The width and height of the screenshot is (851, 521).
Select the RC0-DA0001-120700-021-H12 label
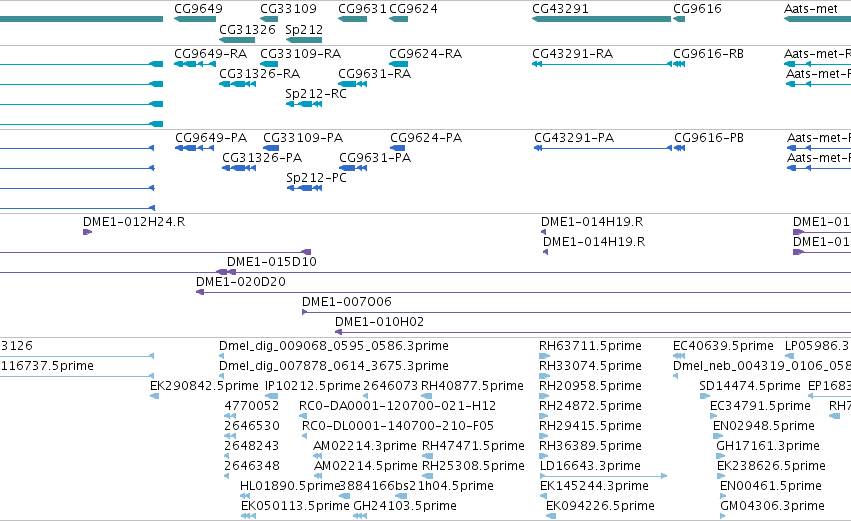click(397, 406)
